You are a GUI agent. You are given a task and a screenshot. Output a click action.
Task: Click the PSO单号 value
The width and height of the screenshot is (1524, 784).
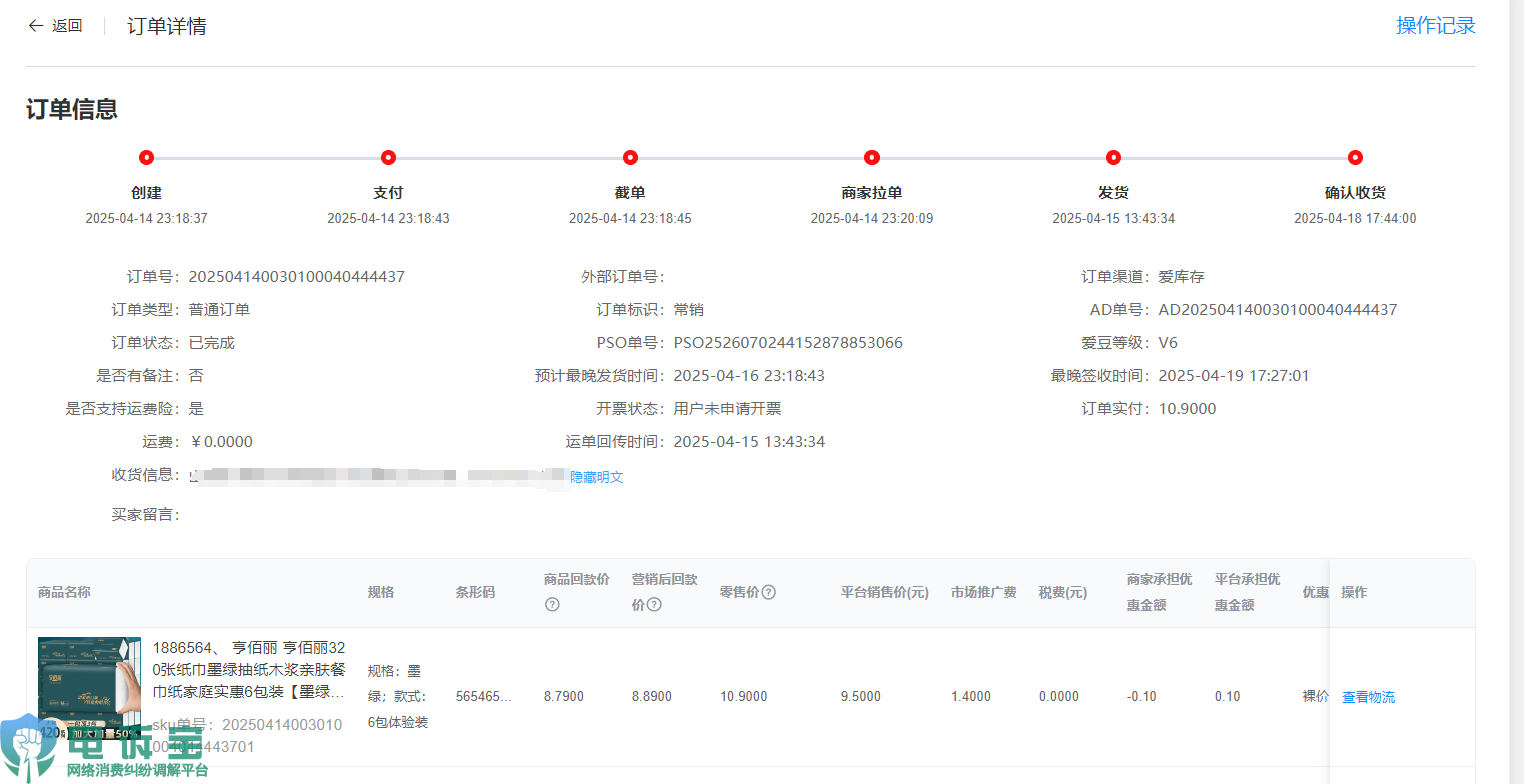(788, 343)
